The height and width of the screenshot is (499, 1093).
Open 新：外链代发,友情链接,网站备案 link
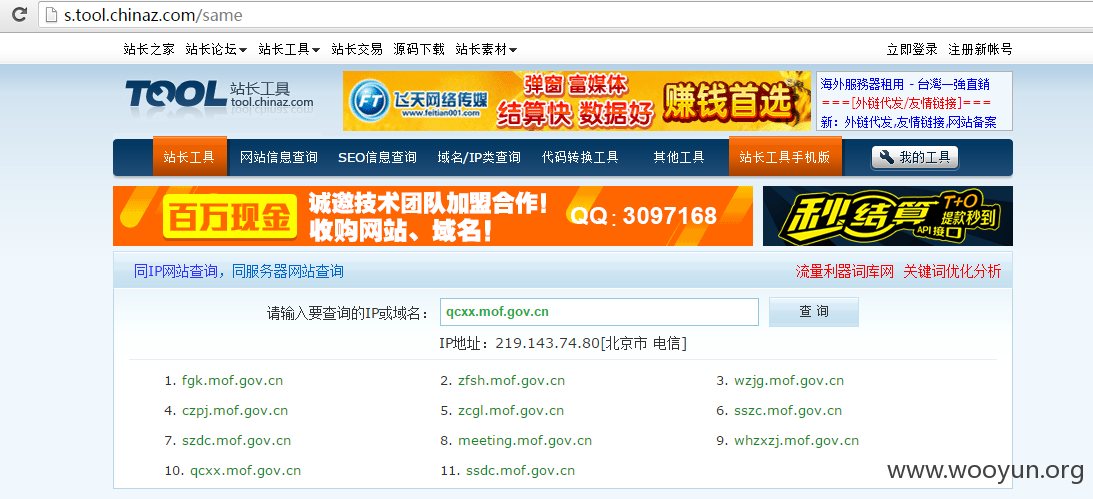click(908, 122)
